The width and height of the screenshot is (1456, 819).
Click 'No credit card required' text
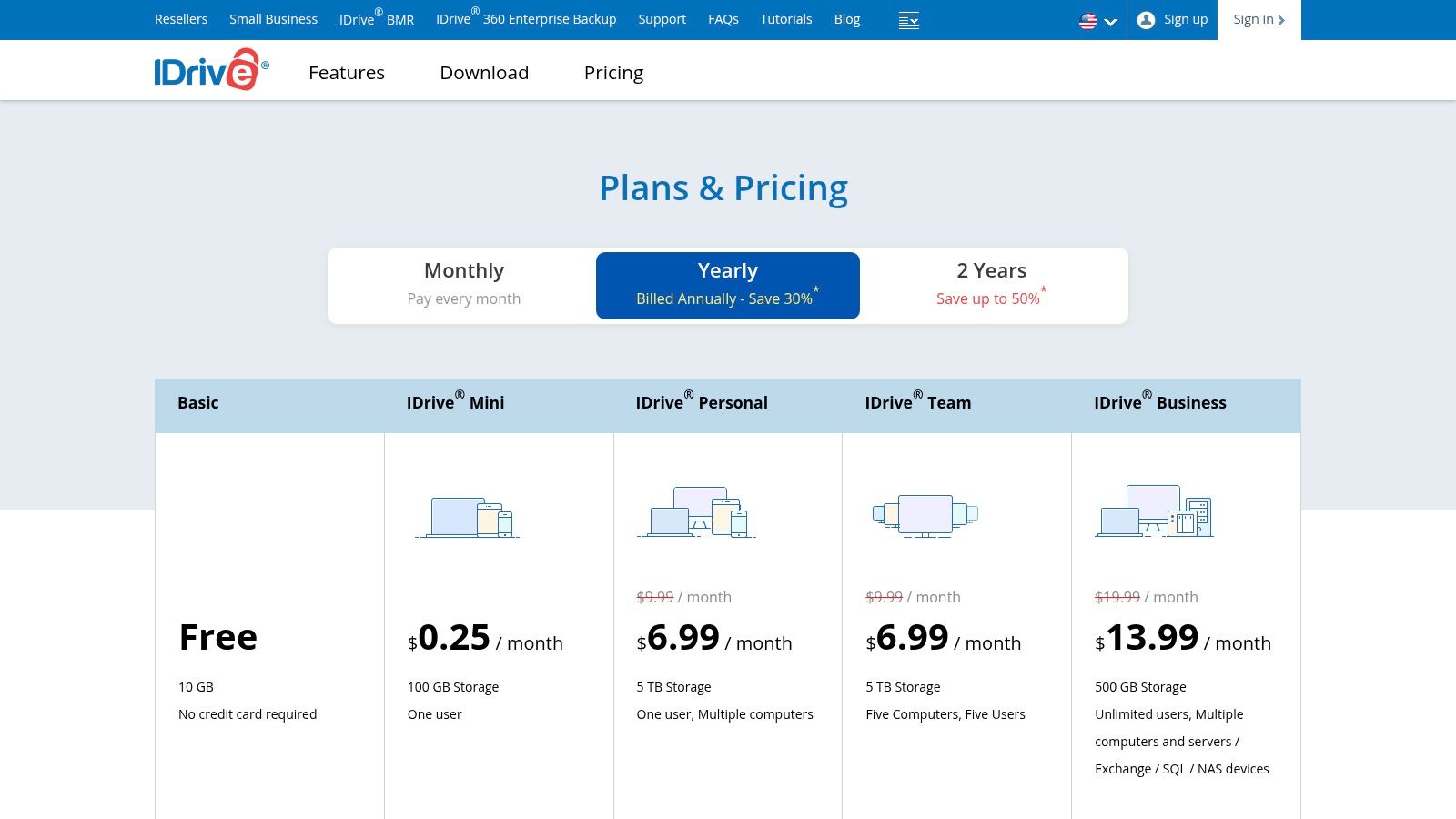[248, 714]
